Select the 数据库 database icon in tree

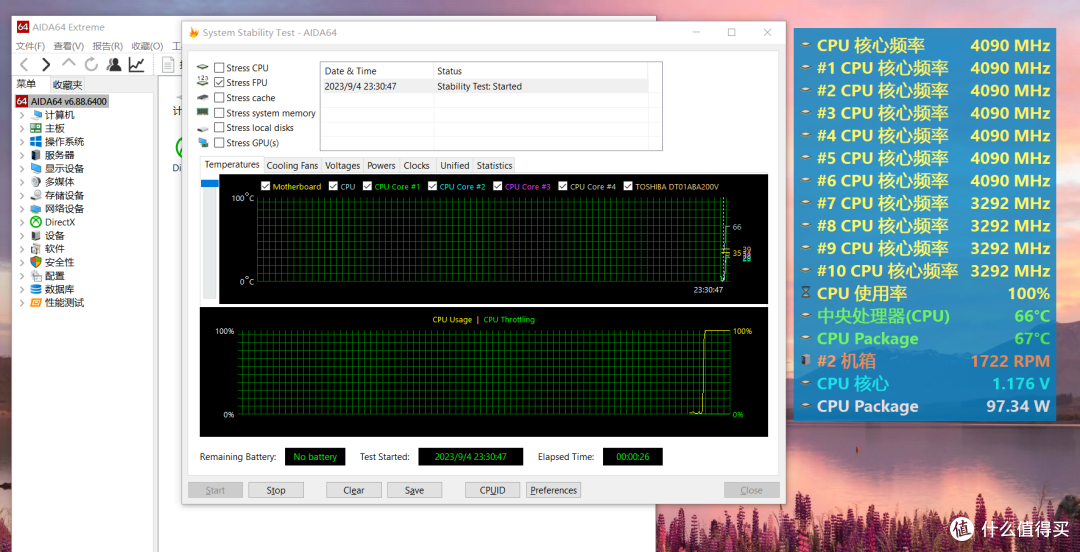[36, 289]
